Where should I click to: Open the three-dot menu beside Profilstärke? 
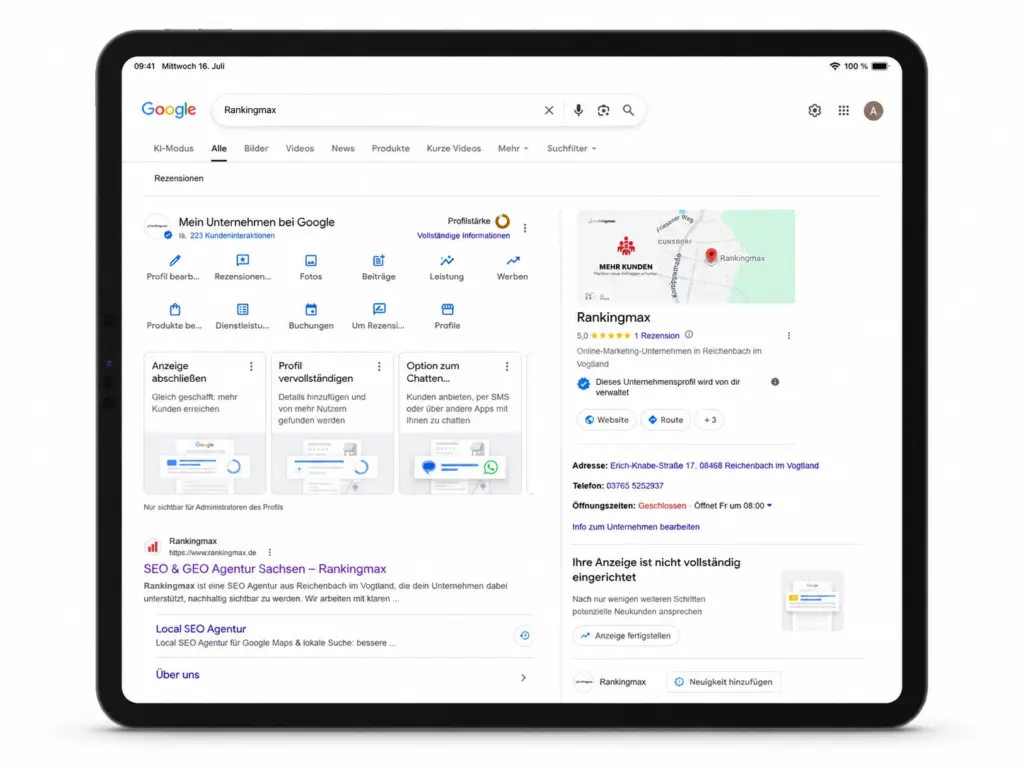[525, 228]
